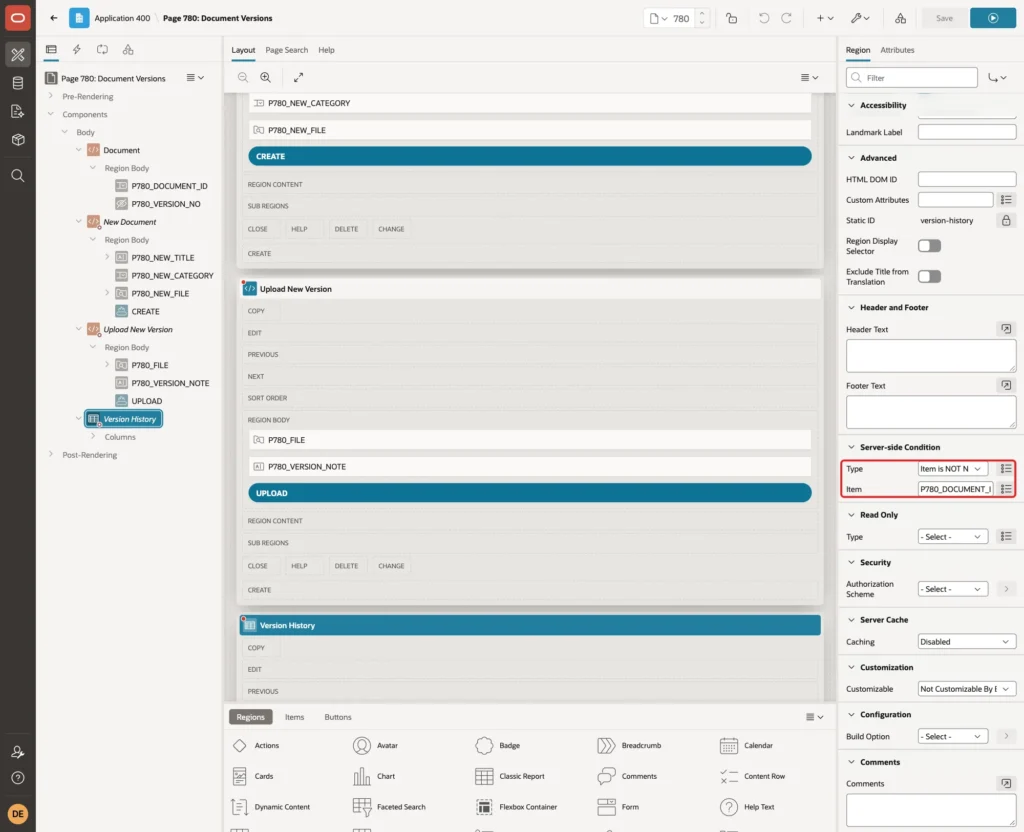Select the Calendar region in gallery

pos(746,746)
